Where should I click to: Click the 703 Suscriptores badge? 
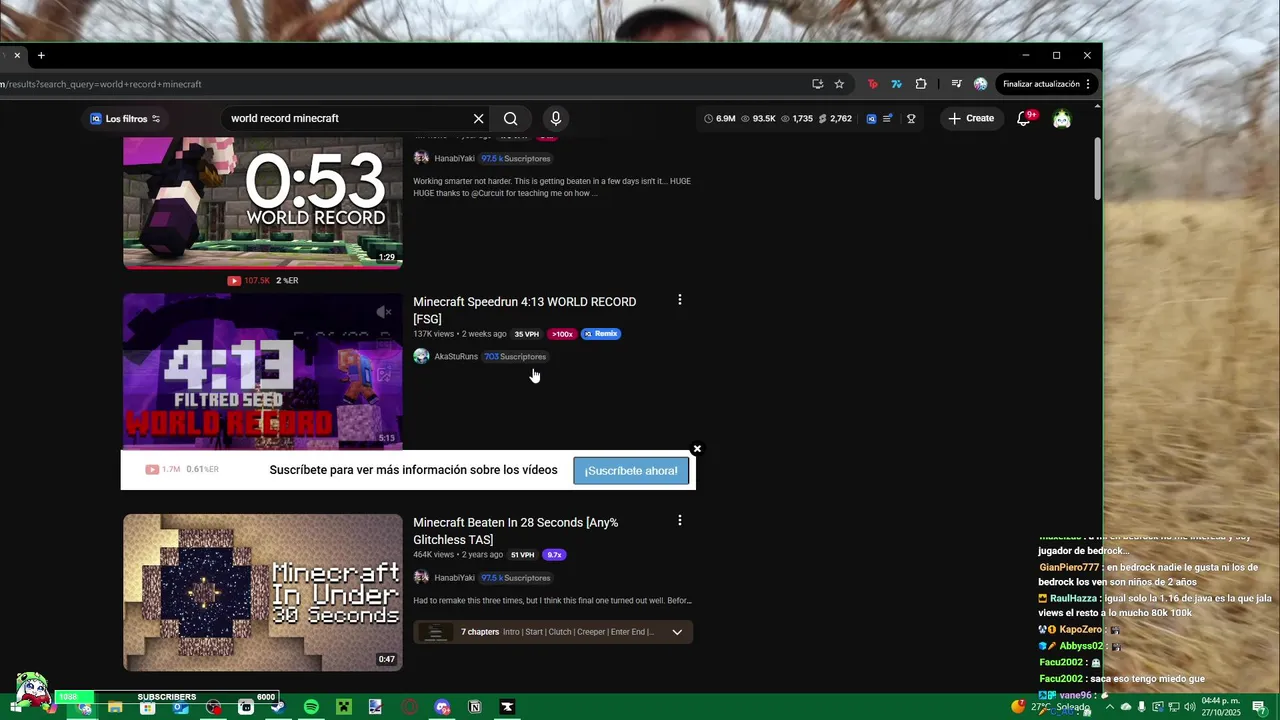pyautogui.click(x=515, y=357)
